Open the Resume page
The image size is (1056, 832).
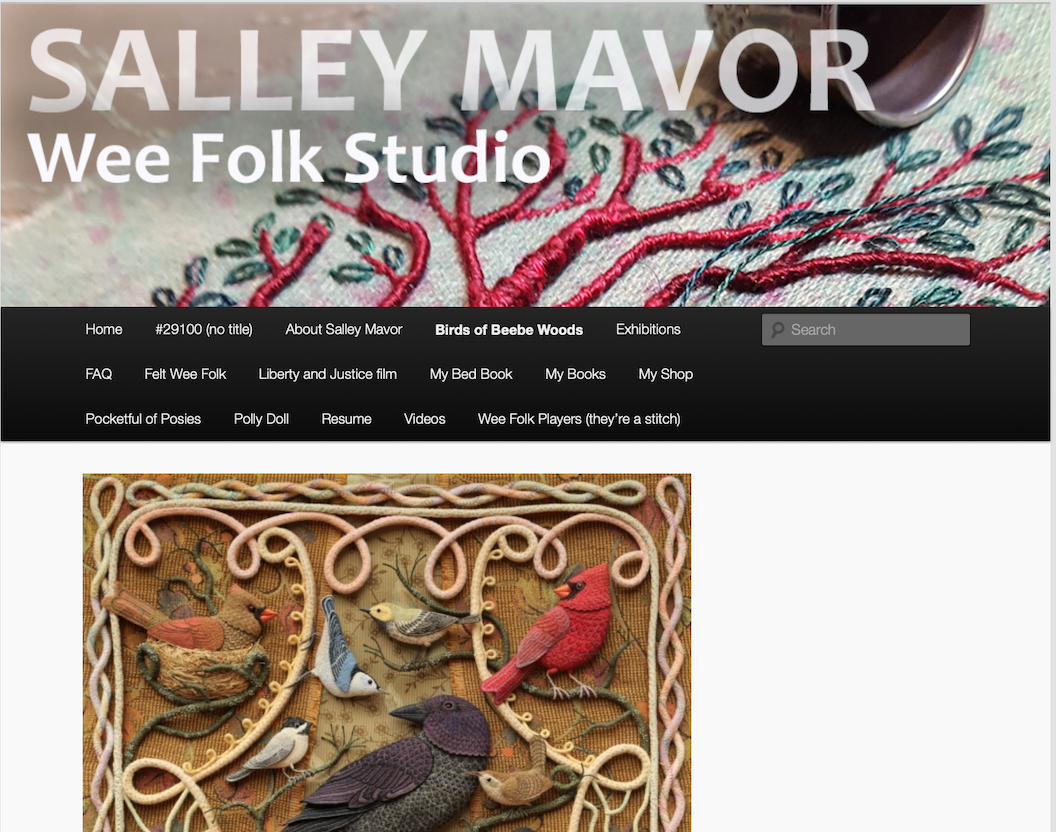pos(346,419)
